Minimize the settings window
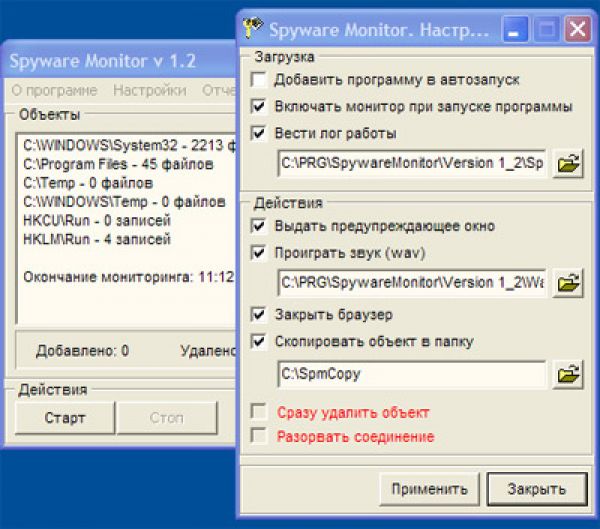This screenshot has width=600, height=529. coord(515,29)
